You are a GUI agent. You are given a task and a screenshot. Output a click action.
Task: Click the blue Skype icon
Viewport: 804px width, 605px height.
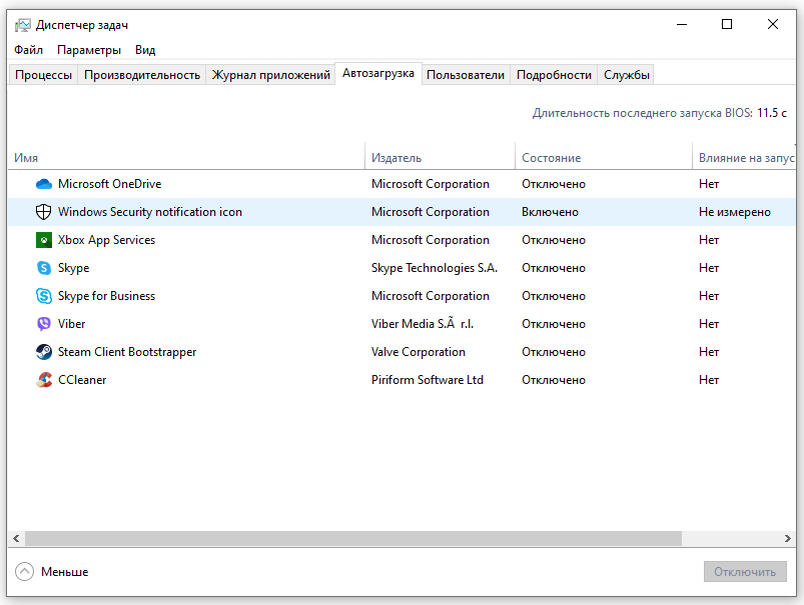point(44,268)
